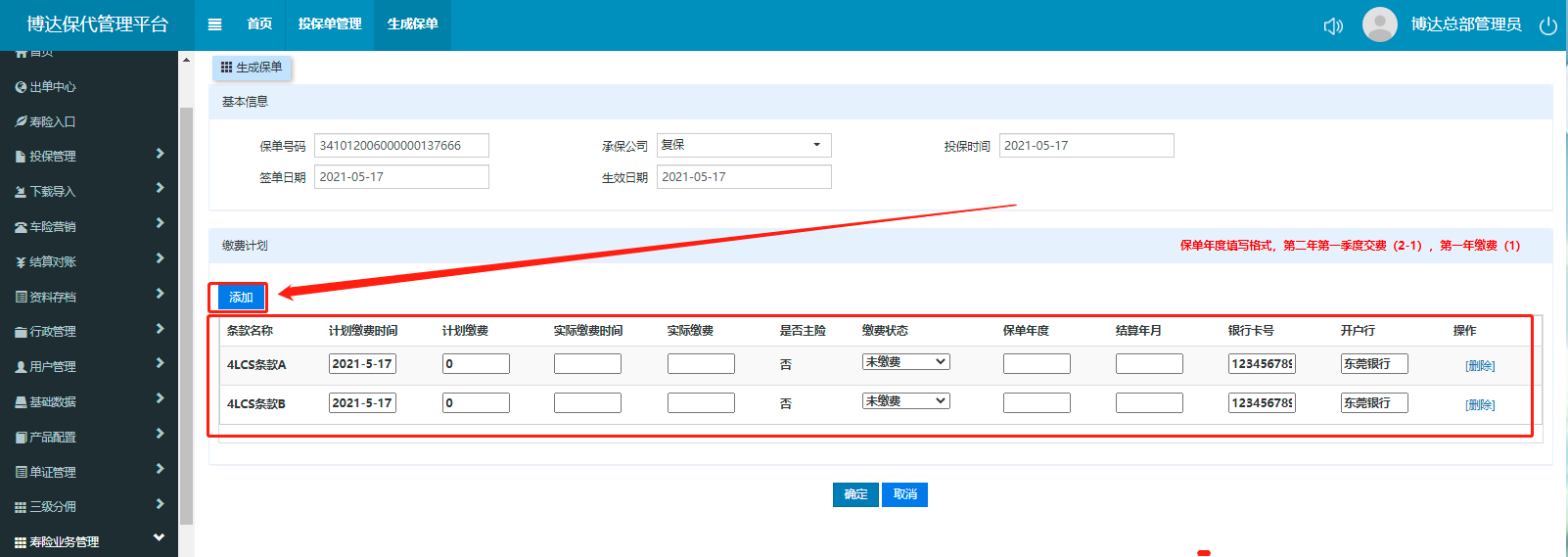Click the 取消 button
Screen dimensions: 1568x557
pos(905,494)
